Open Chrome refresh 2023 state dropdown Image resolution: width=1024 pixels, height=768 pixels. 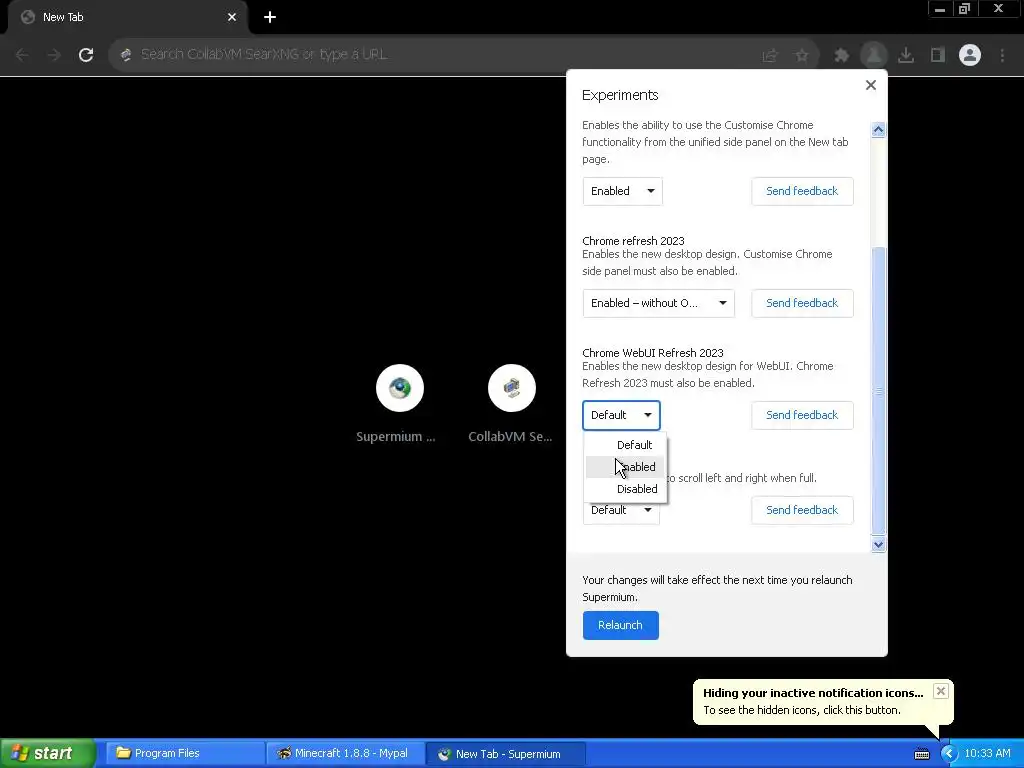(658, 303)
